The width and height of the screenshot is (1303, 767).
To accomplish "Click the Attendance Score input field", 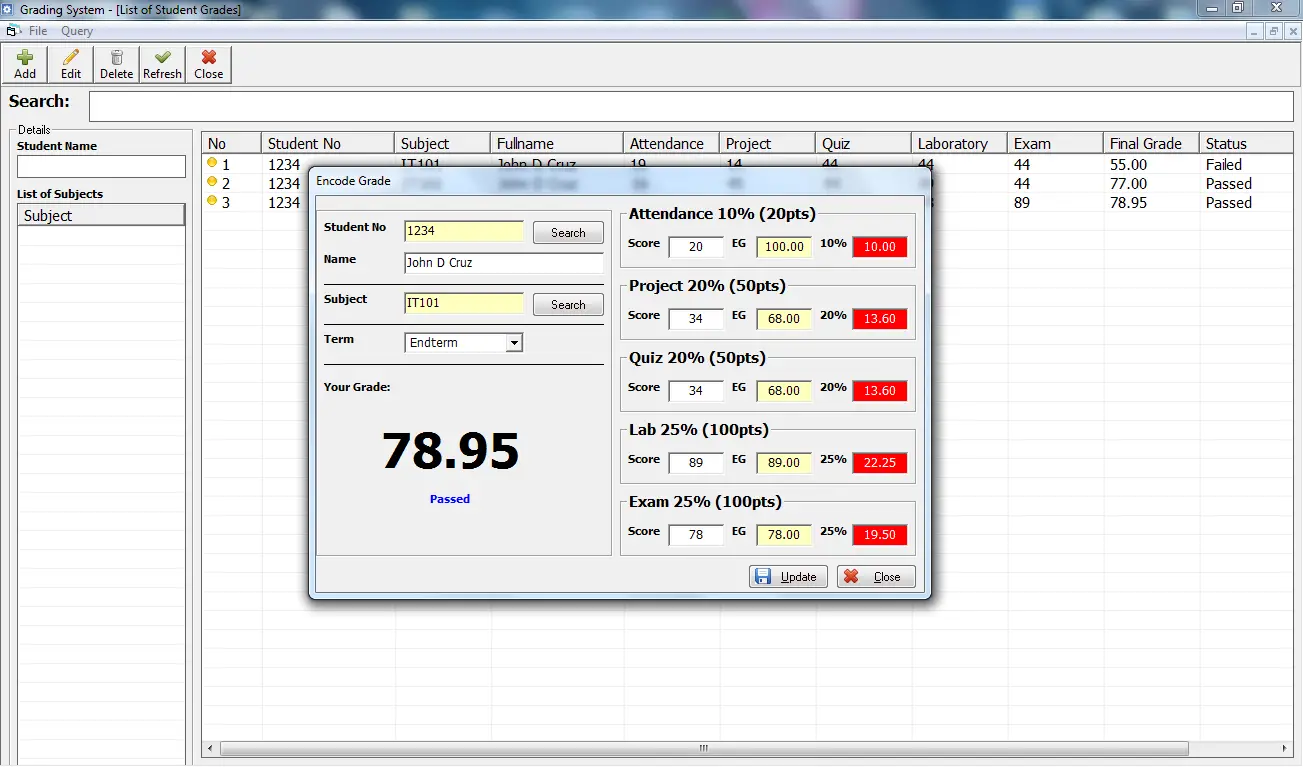I will tap(696, 247).
